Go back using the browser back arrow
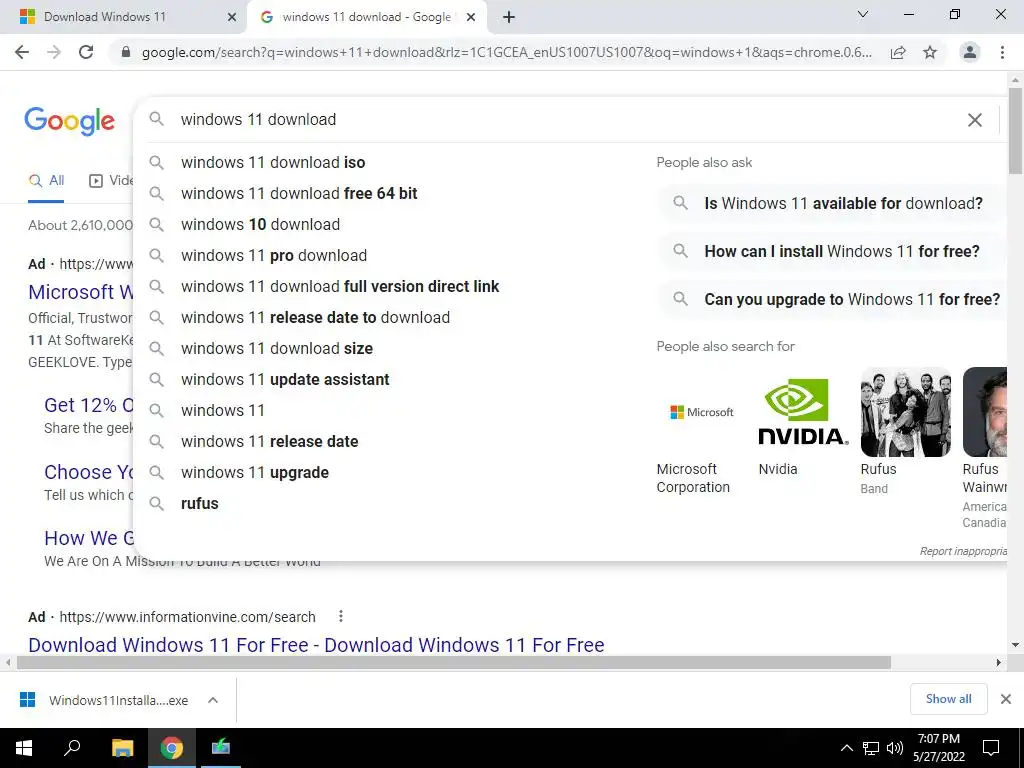 click(x=22, y=52)
